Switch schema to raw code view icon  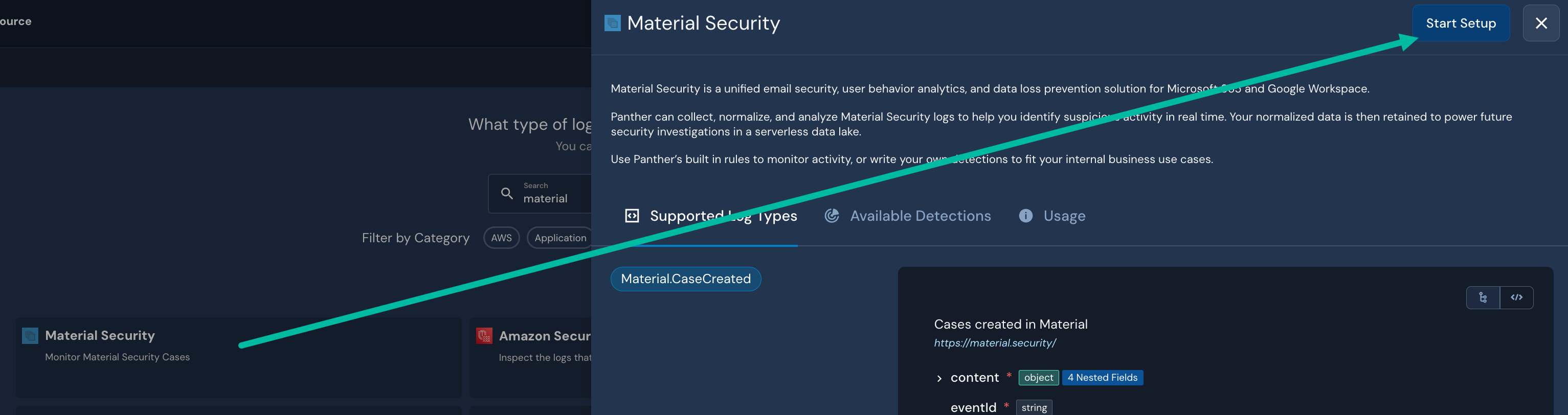click(x=1516, y=297)
